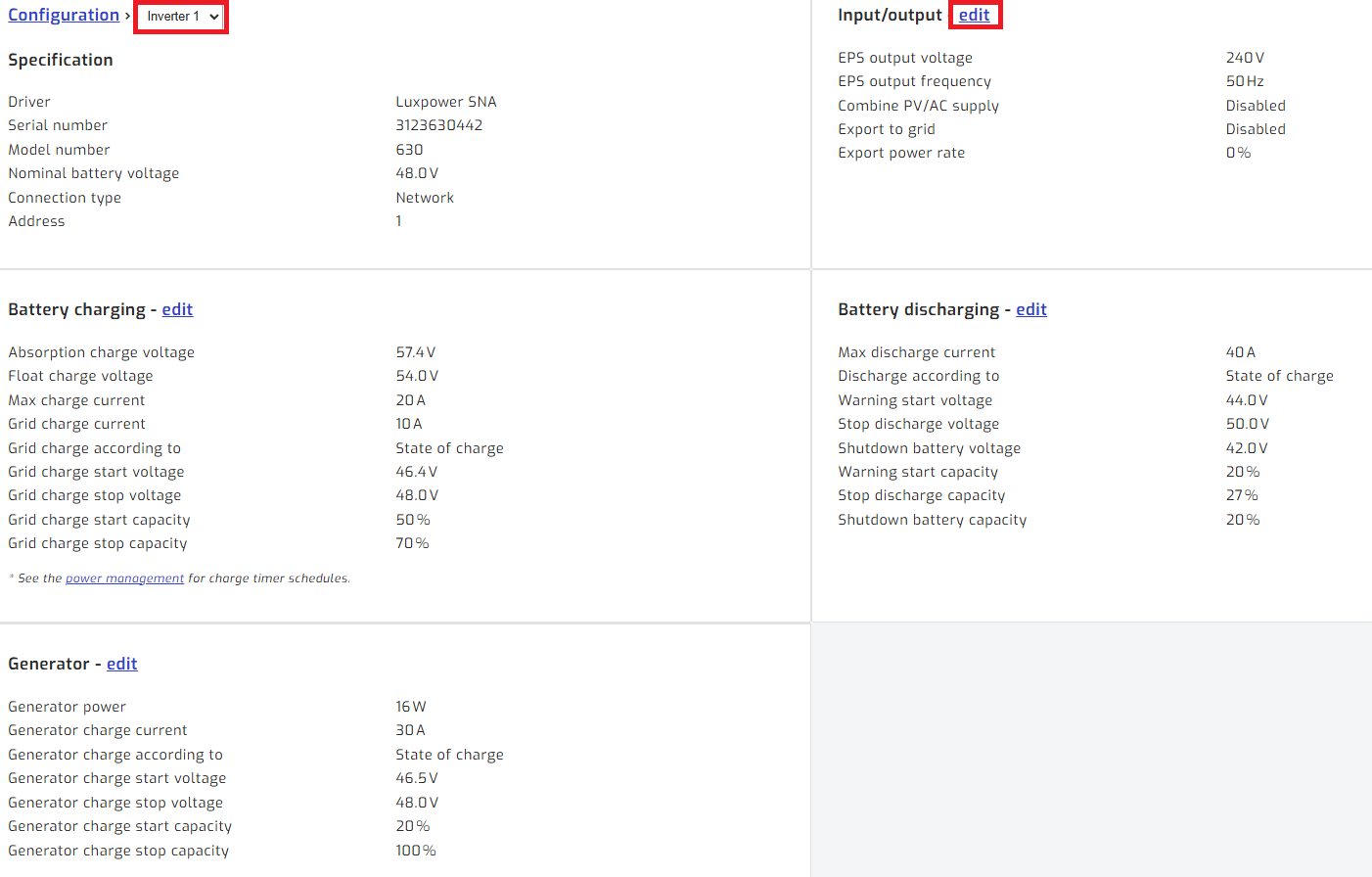This screenshot has width=1372, height=877.
Task: Edit the Generator settings
Action: tap(121, 665)
